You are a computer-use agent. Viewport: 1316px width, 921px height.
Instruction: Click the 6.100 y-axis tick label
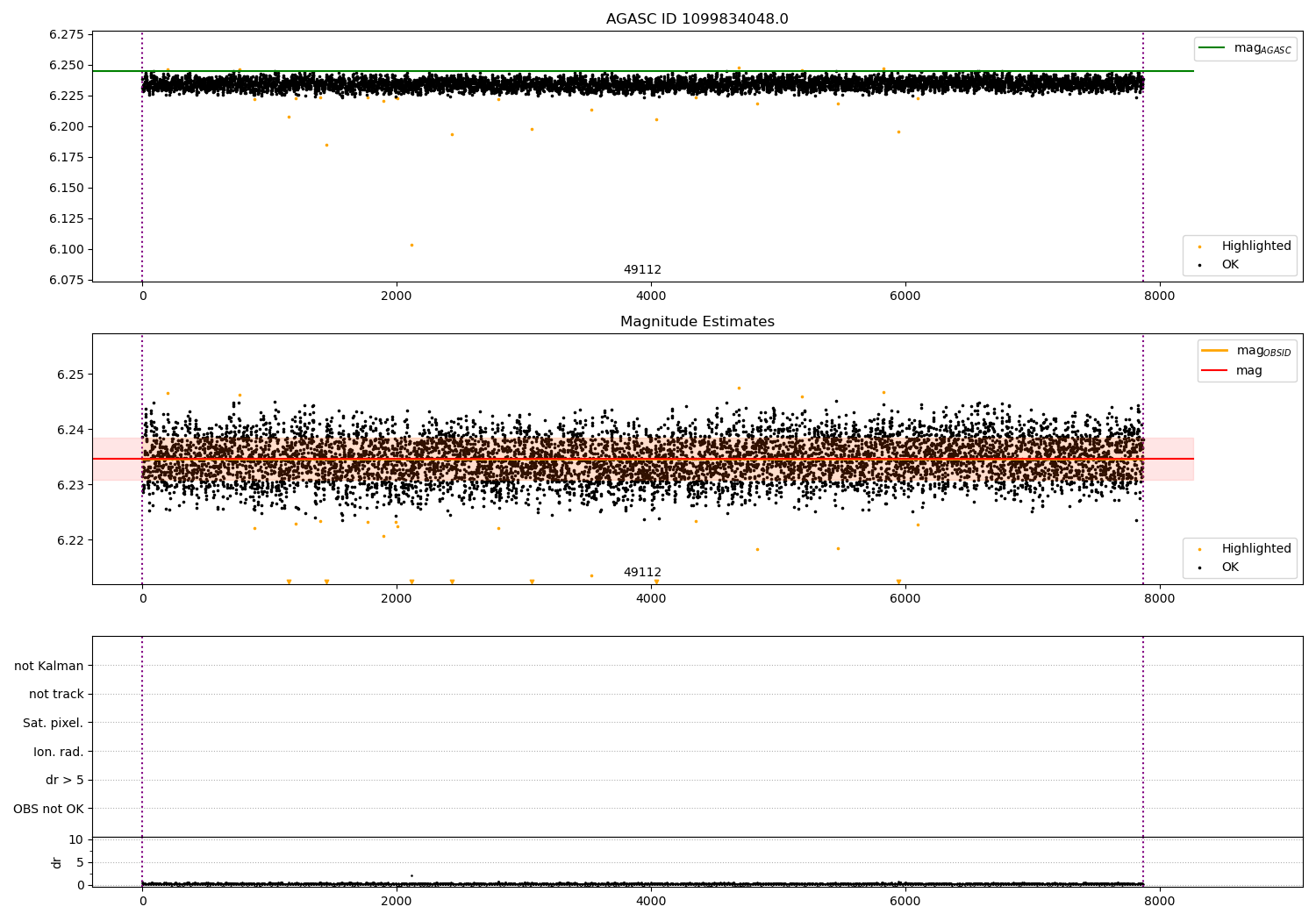[x=67, y=250]
